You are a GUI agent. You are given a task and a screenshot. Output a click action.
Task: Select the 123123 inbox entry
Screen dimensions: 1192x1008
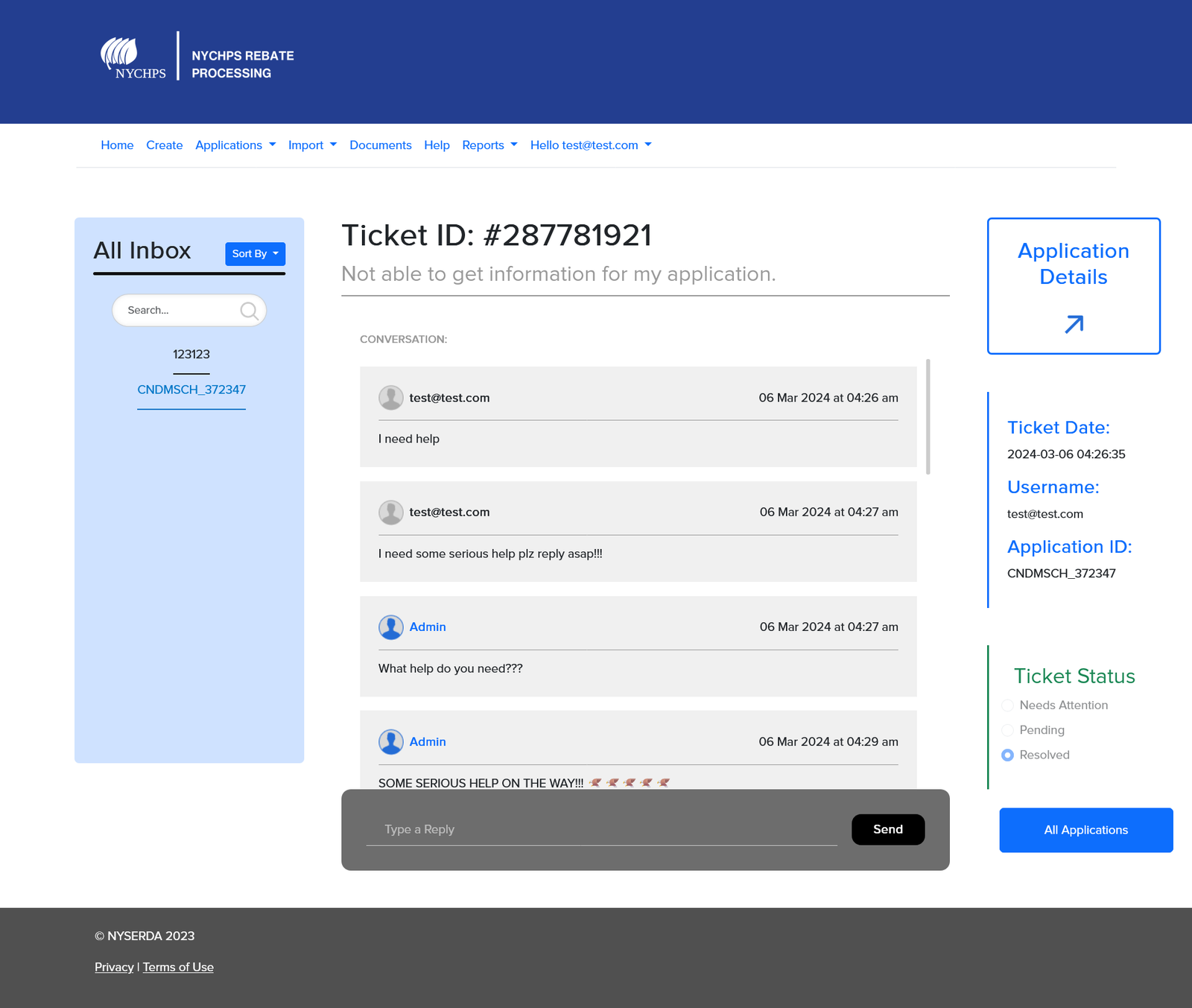[x=191, y=355]
